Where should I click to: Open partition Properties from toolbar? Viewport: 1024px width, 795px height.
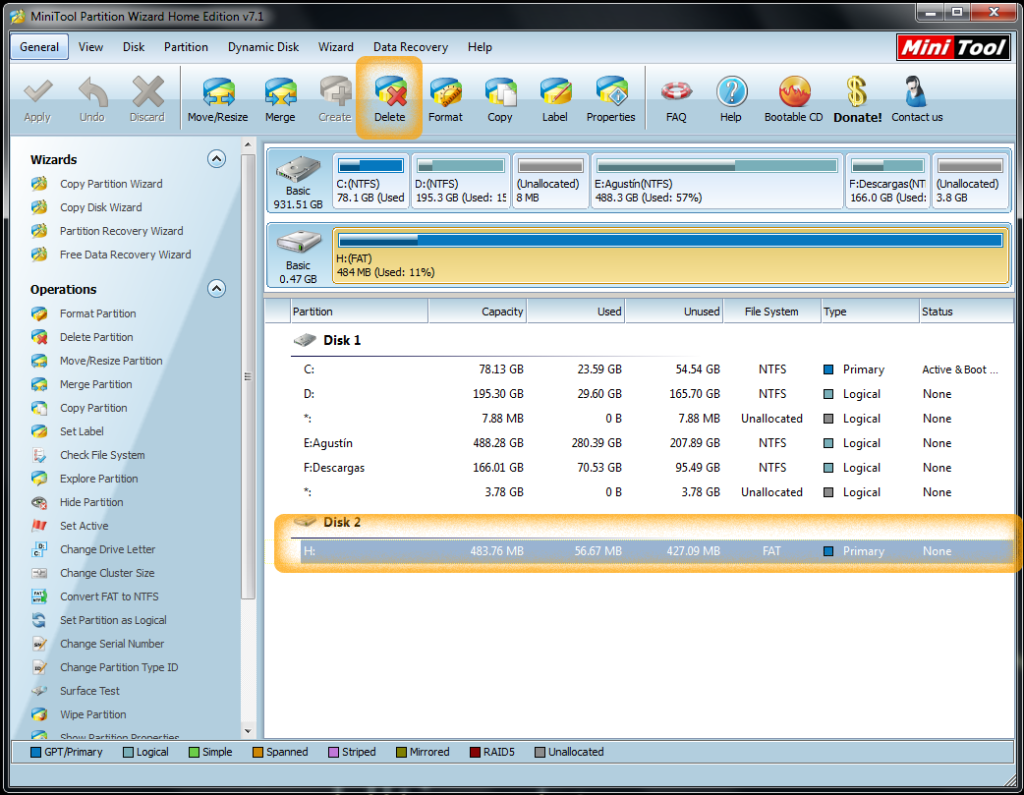[611, 99]
